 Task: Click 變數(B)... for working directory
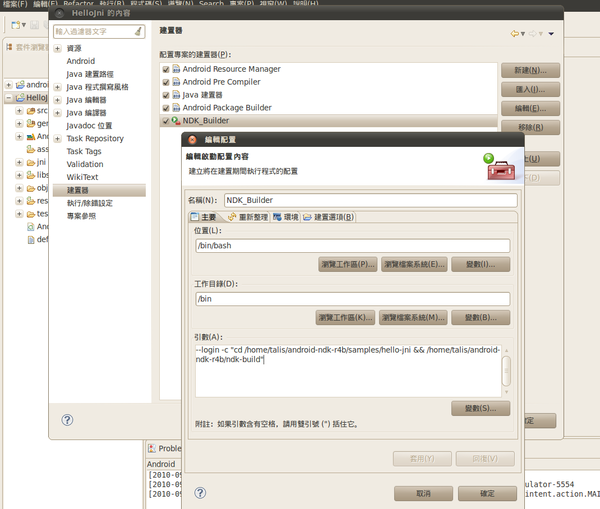pyautogui.click(x=481, y=318)
